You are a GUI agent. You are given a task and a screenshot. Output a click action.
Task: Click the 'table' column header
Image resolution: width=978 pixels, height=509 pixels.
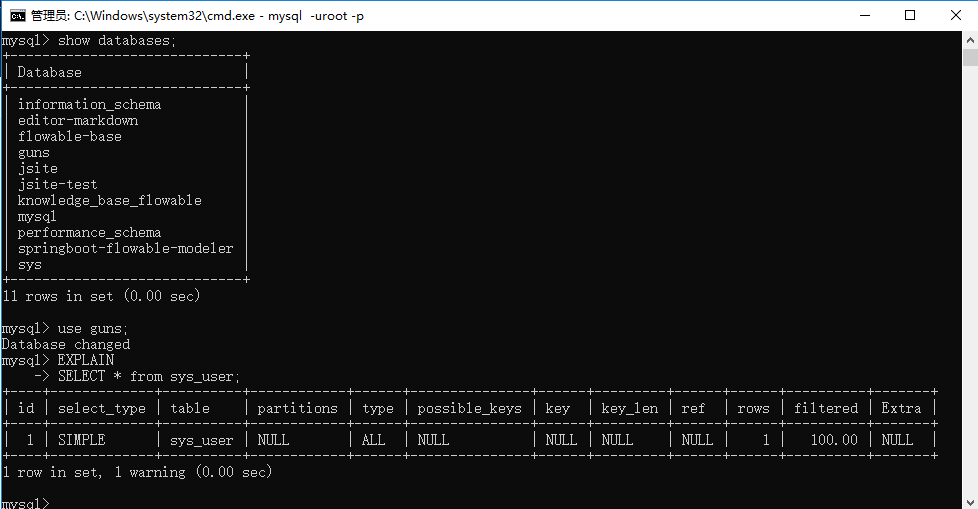(190, 408)
